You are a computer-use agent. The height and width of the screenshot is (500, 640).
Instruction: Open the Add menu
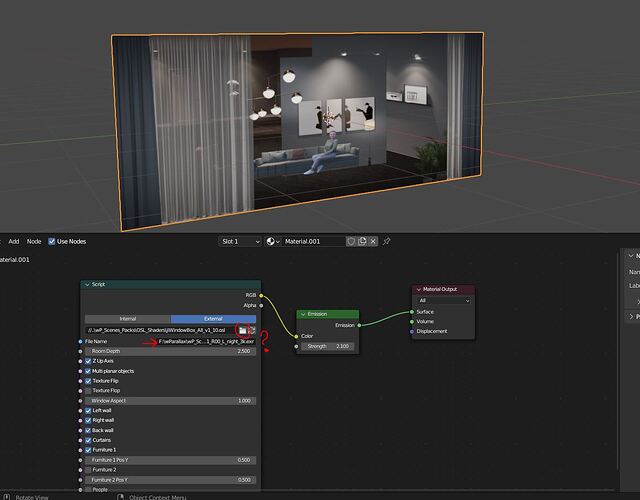pyautogui.click(x=14, y=242)
